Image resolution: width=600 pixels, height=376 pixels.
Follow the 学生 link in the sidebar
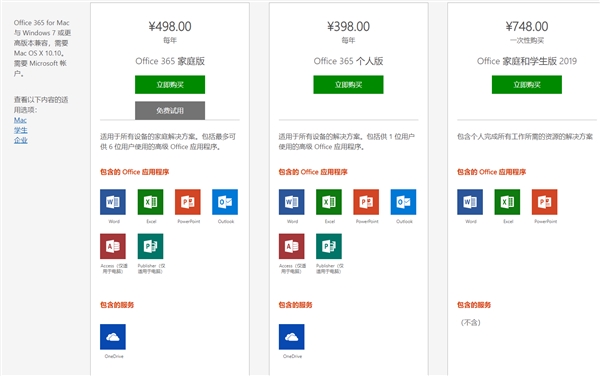pos(21,130)
